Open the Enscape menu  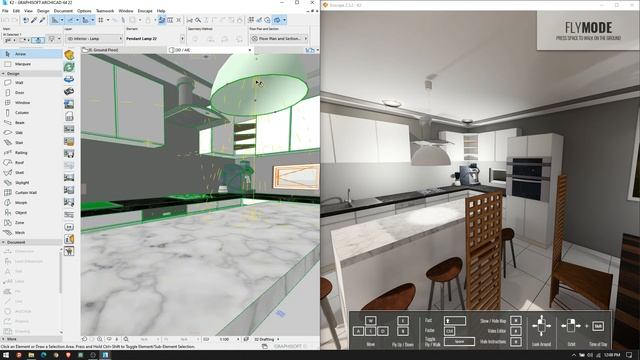pos(145,11)
